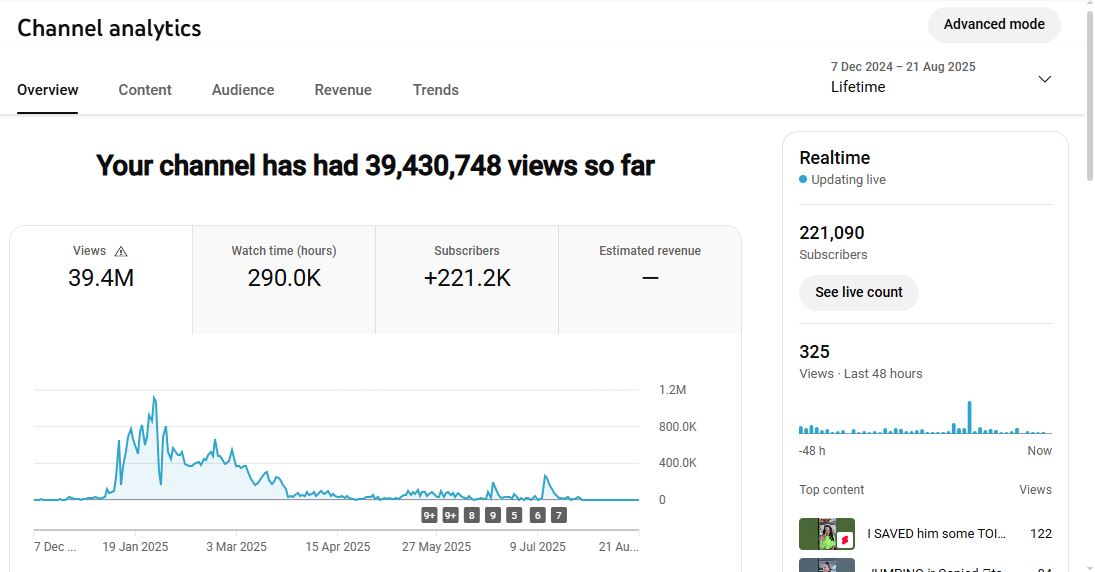Expand the Lifetime date range chevron

[1045, 79]
